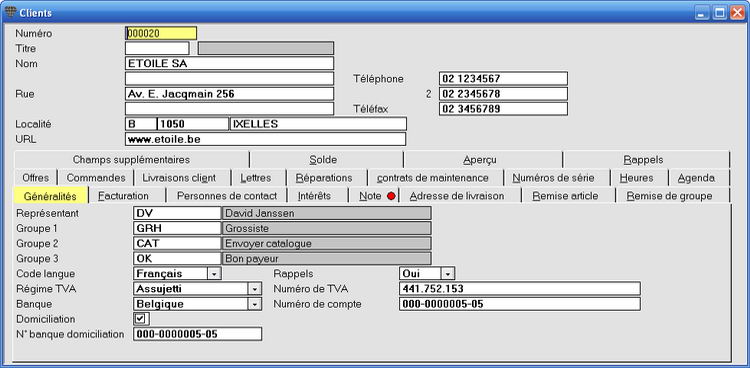Click the Groupe 1 field GRH
Viewport: 750px width, 368px height.
(177, 228)
